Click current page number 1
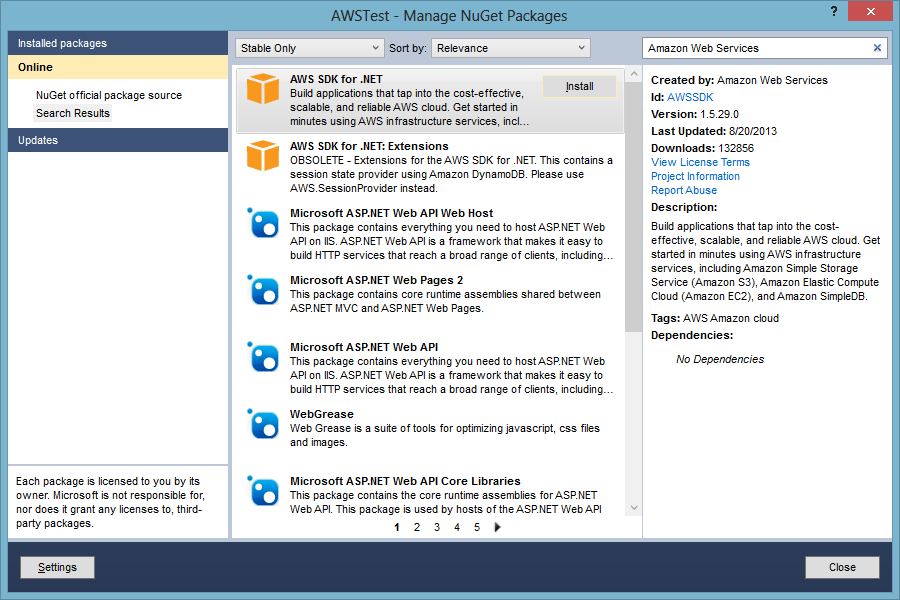 coord(397,527)
